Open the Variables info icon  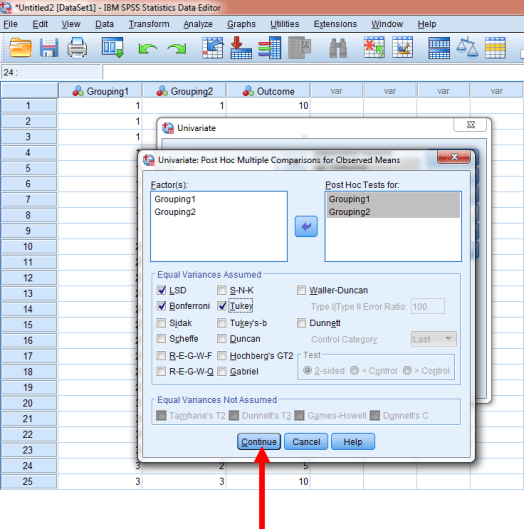269,48
